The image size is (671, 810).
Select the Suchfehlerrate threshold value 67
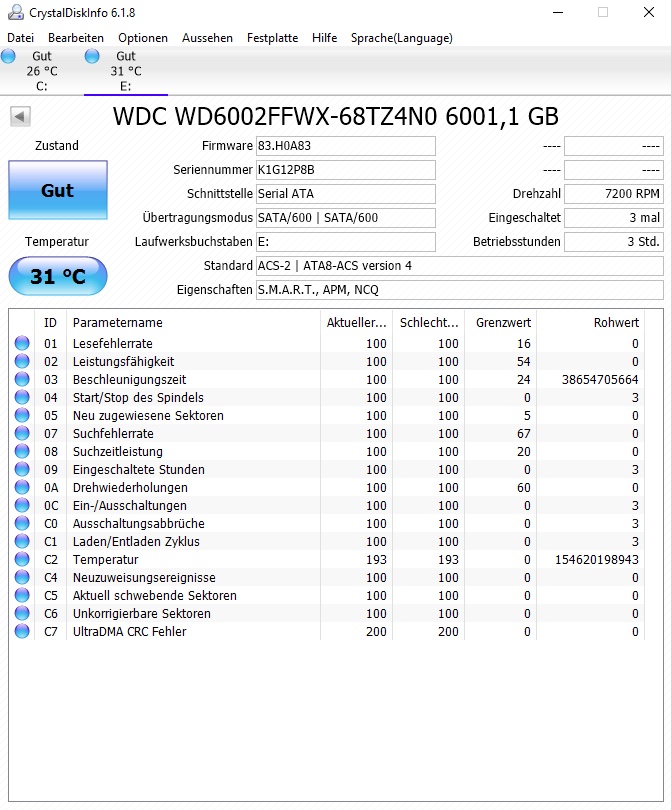pyautogui.click(x=524, y=433)
